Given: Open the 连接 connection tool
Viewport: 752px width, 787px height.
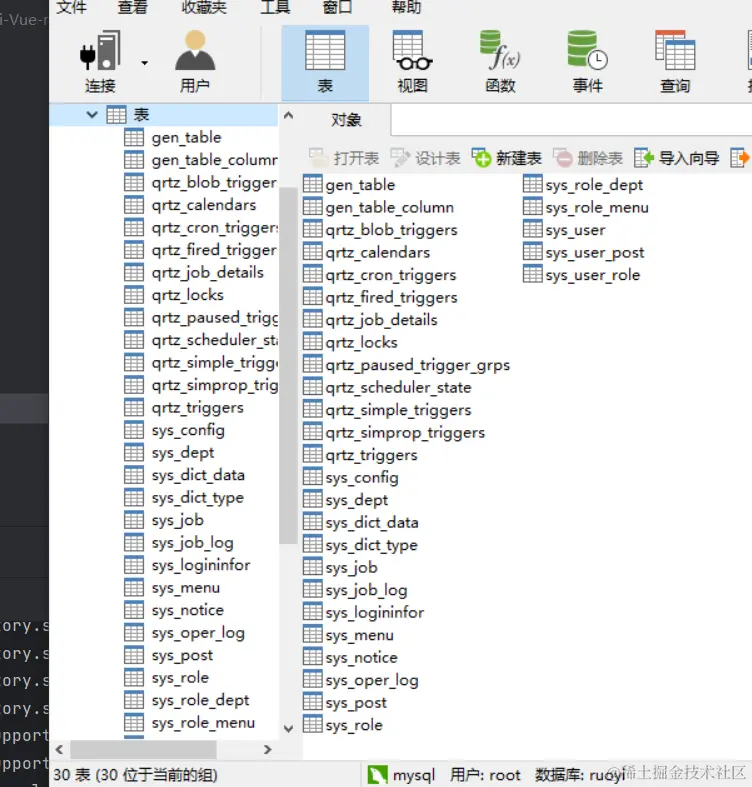Looking at the screenshot, I should pyautogui.click(x=100, y=61).
